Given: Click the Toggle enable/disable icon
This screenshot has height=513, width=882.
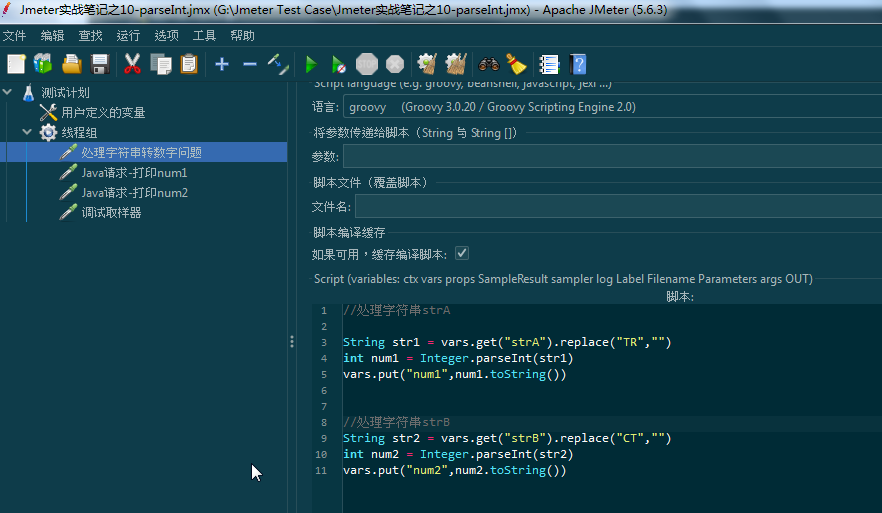Looking at the screenshot, I should 278,64.
